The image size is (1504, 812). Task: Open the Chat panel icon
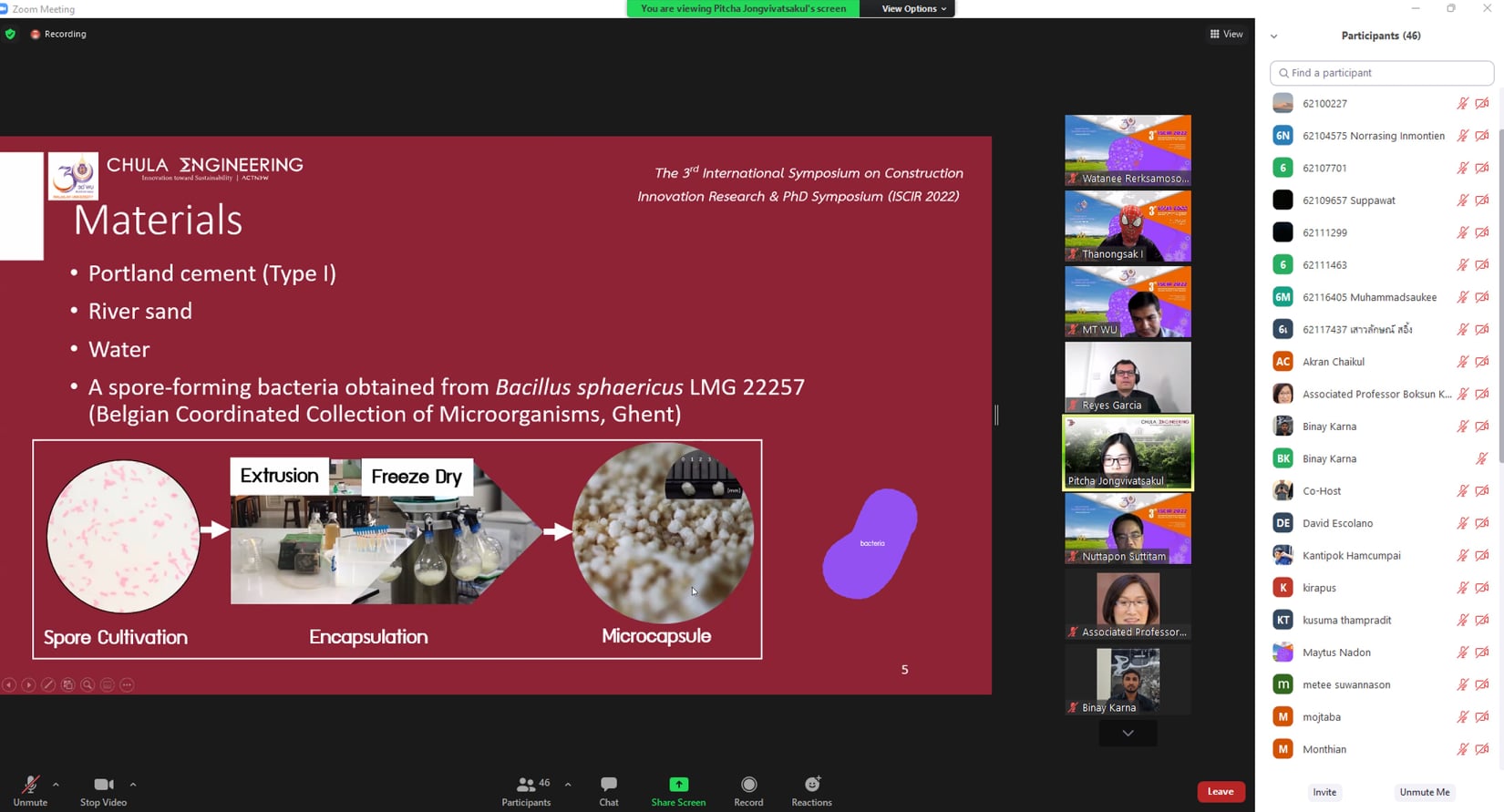pos(608,786)
